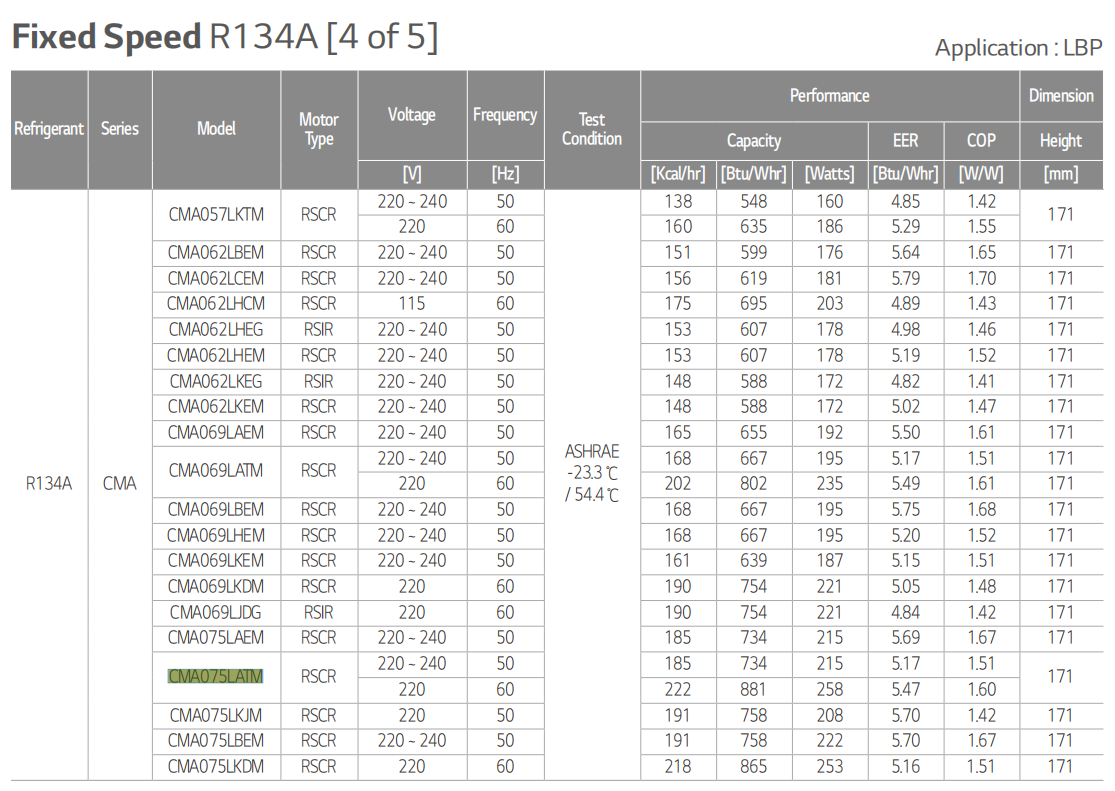Select the EER column header
This screenshot has height=791, width=1115.
[x=905, y=141]
